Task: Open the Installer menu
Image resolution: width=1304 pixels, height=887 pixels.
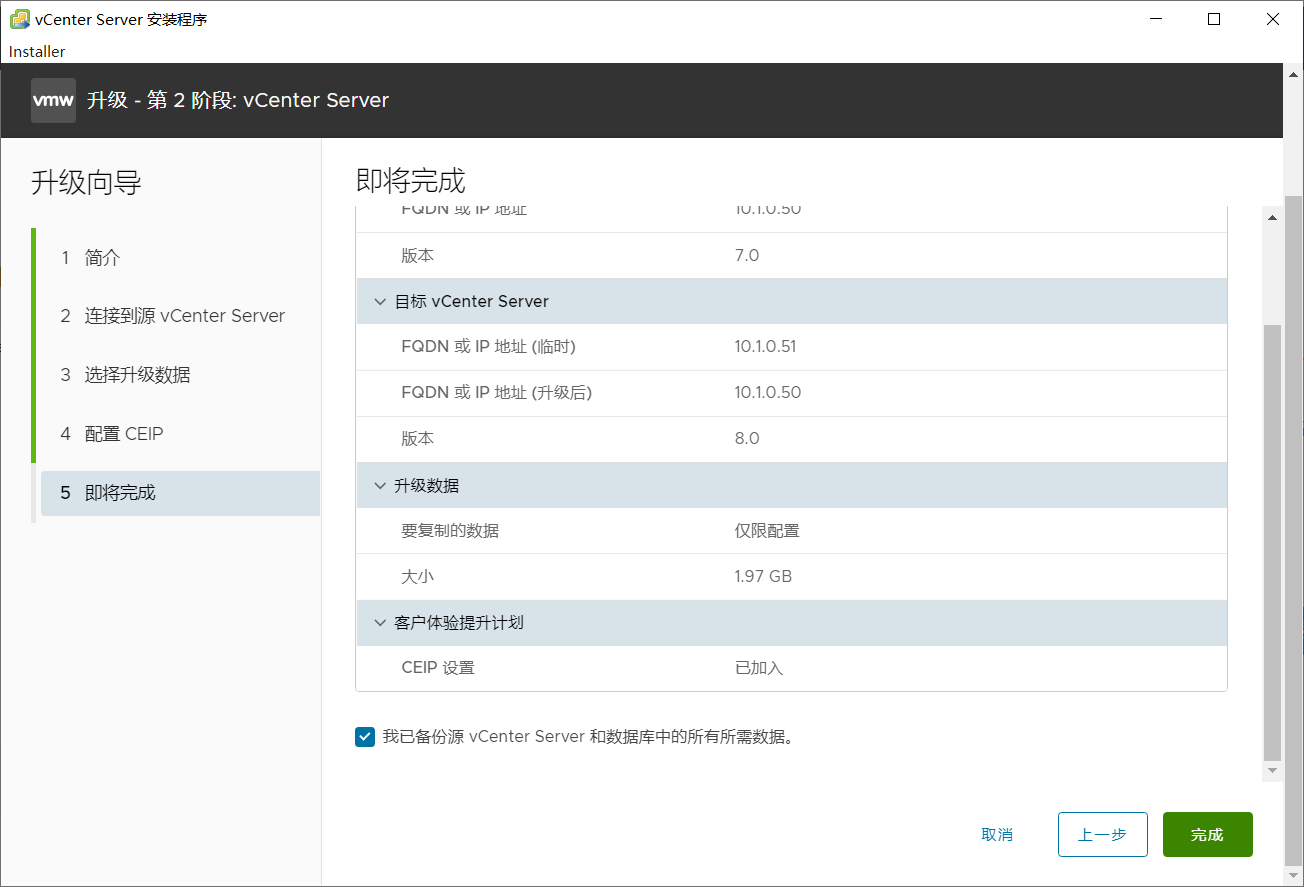Action: (37, 51)
